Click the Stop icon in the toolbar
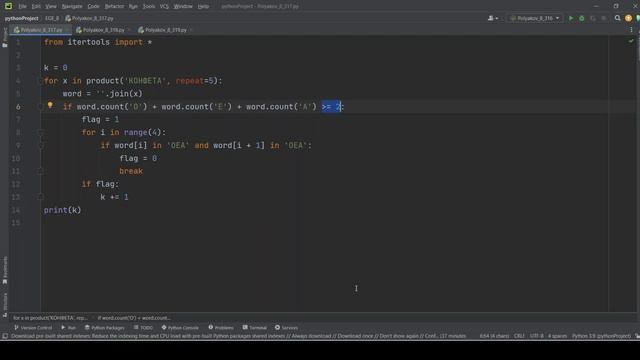Viewport: 640px width, 360px height. tap(604, 18)
